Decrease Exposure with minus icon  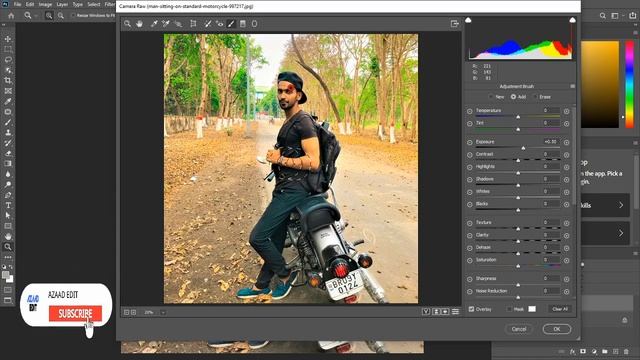click(x=469, y=142)
